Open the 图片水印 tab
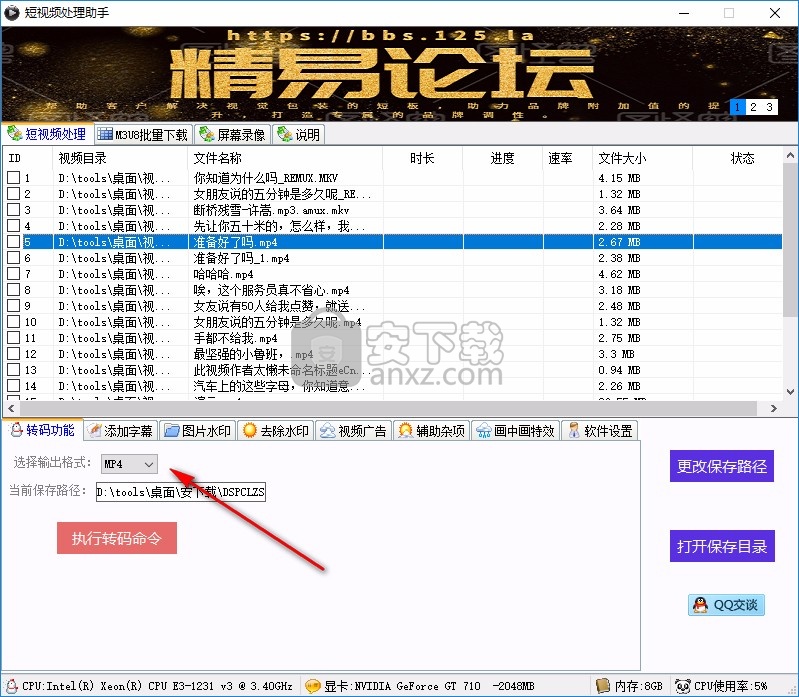The image size is (799, 697). tap(198, 431)
